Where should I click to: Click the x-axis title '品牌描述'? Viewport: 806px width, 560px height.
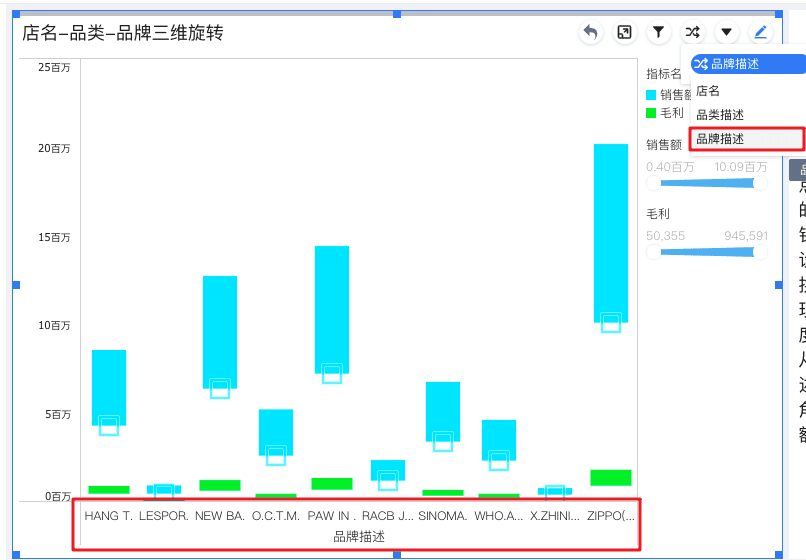(x=359, y=537)
